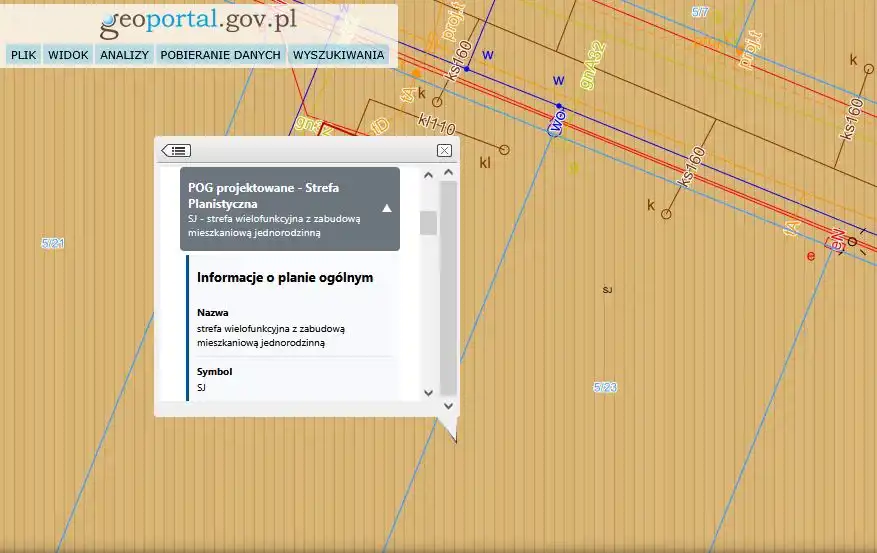Click parcel label 5/7 on the map
The width and height of the screenshot is (877, 553).
[700, 12]
